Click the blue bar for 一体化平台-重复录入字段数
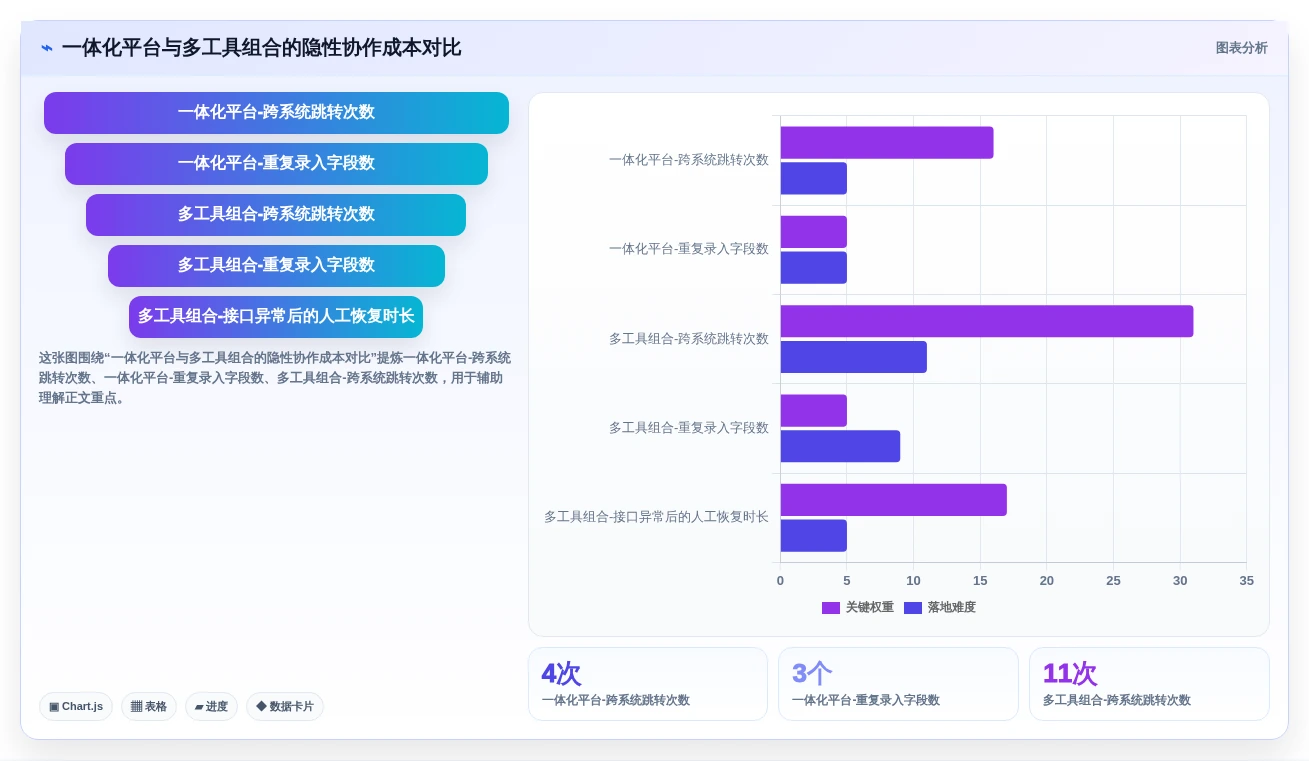The width and height of the screenshot is (1309, 761). (x=814, y=268)
